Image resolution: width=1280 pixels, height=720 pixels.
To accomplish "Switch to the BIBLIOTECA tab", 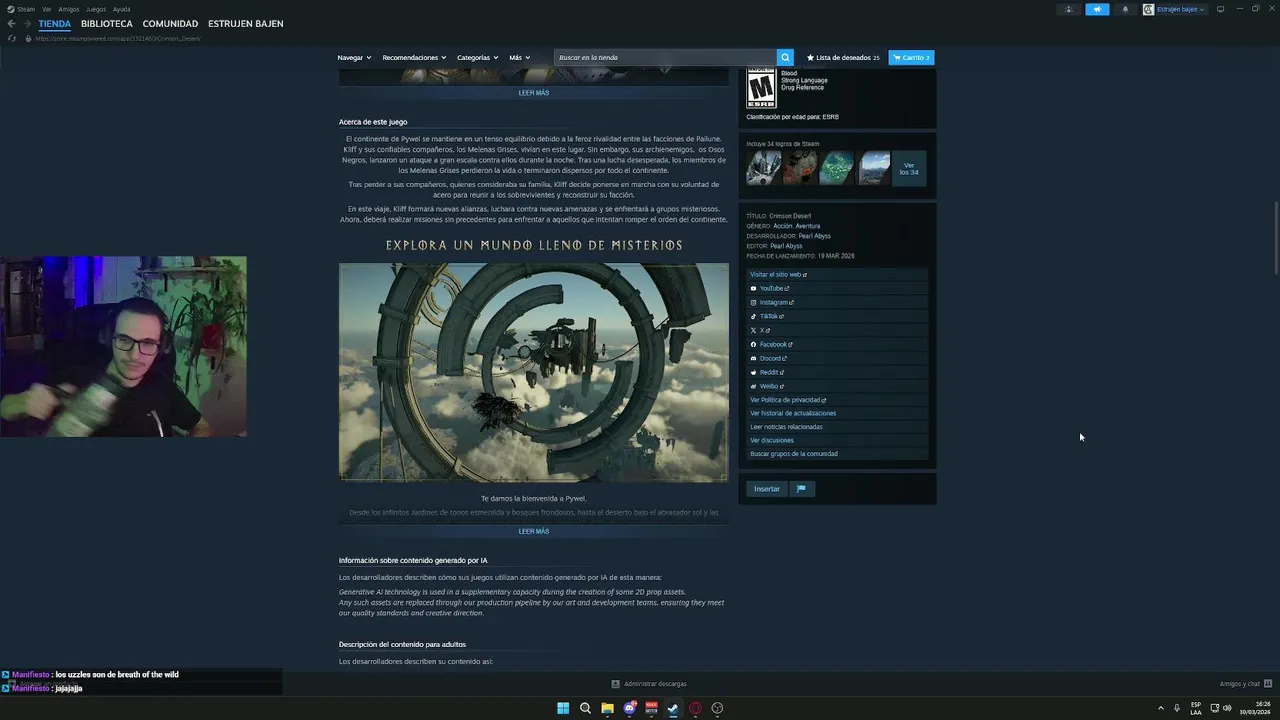I will [x=107, y=24].
